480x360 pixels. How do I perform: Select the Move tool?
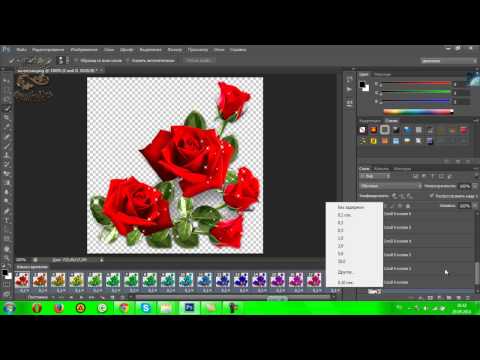(7, 80)
